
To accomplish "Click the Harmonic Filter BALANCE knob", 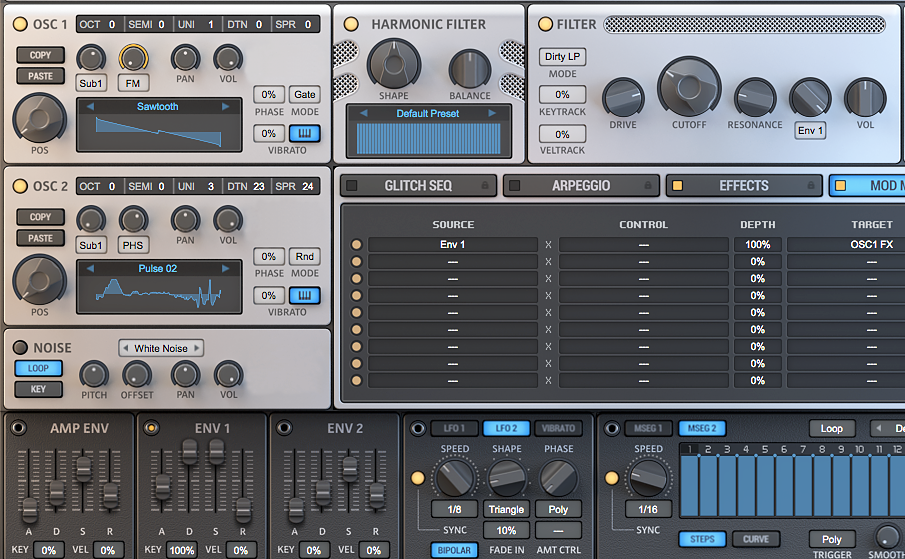I will pyautogui.click(x=470, y=69).
